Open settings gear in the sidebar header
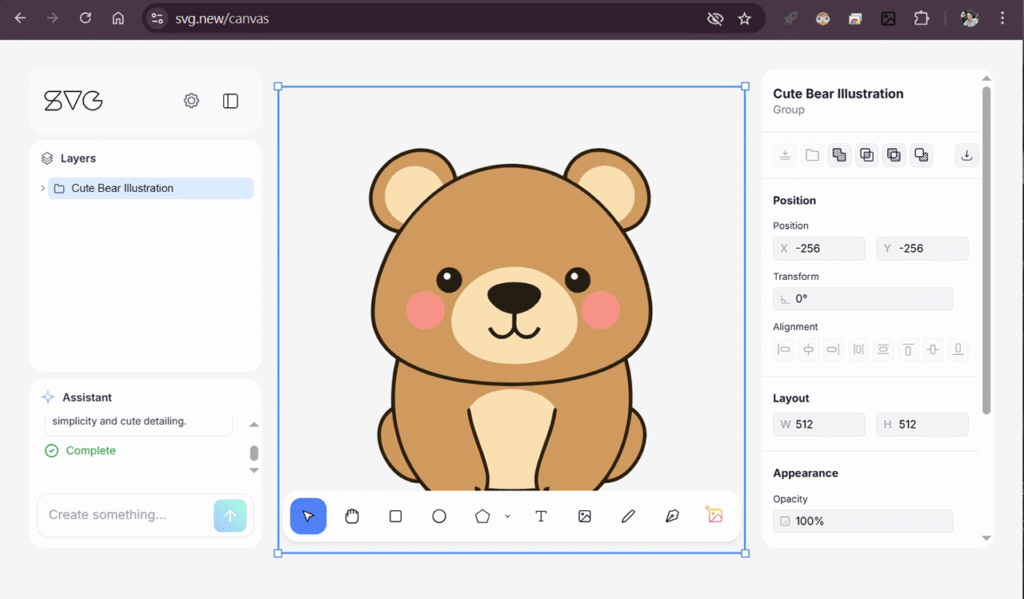1024x599 pixels. coord(191,101)
